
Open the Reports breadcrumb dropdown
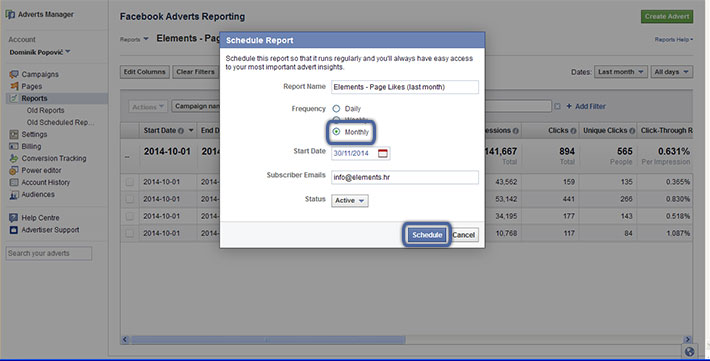134,39
